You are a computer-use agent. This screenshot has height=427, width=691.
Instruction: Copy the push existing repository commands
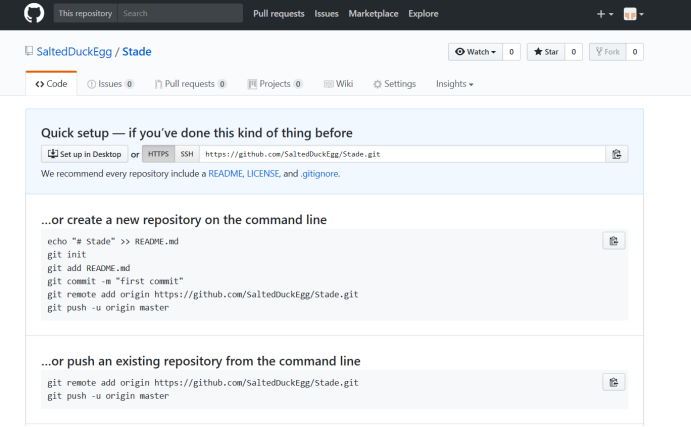[x=613, y=382]
